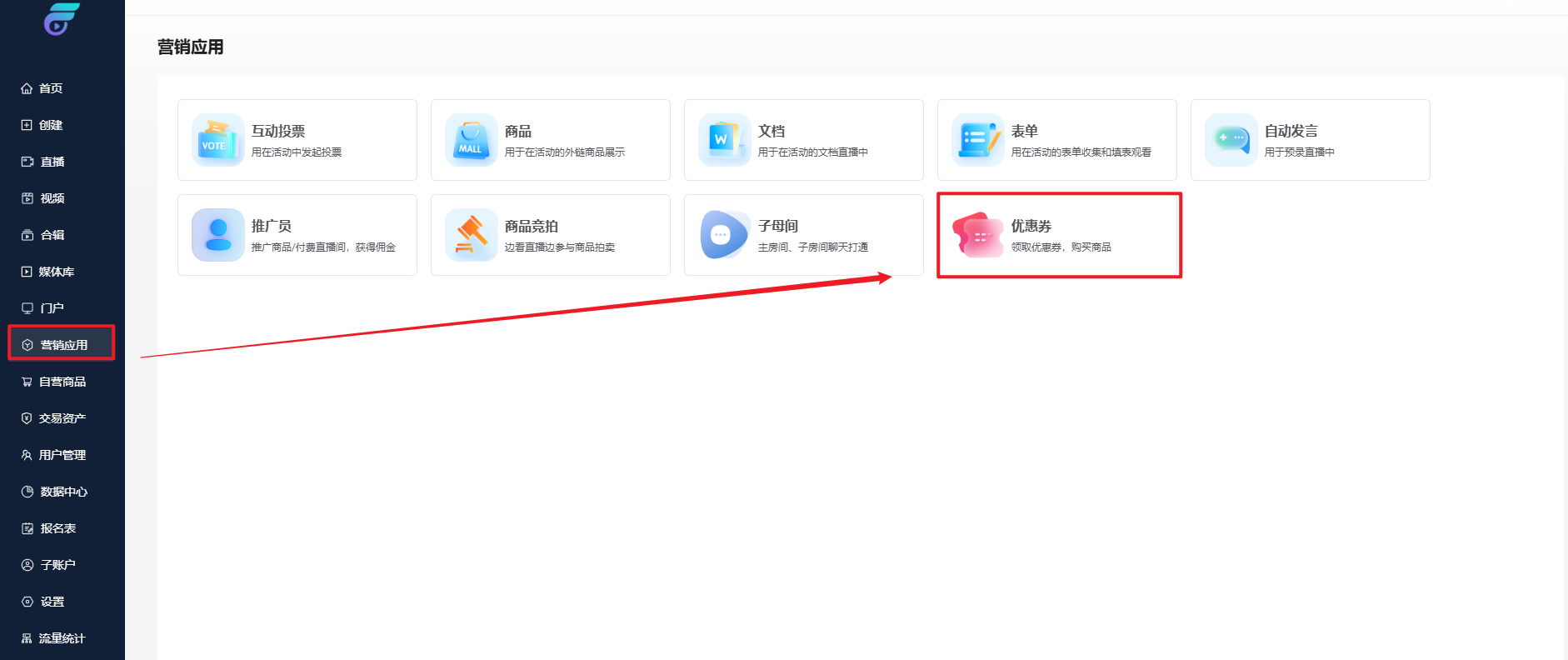Open the MALL shopping bag icon

(x=471, y=140)
